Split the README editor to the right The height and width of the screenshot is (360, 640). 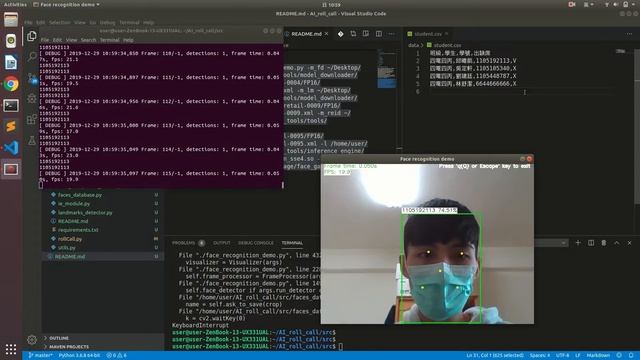coord(379,34)
